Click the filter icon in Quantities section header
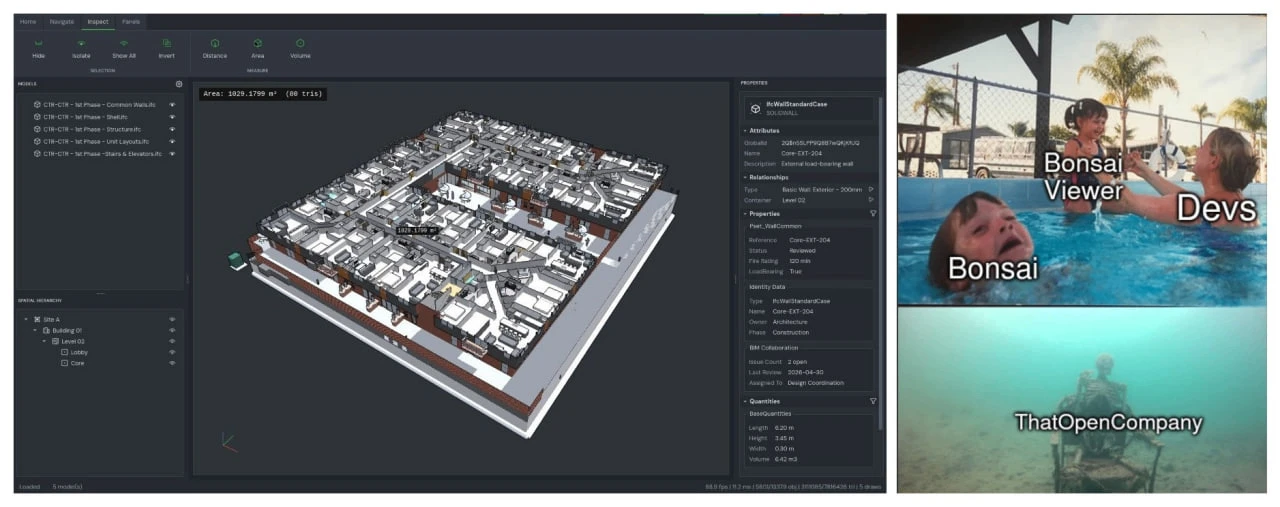This screenshot has height=507, width=1280. [873, 401]
